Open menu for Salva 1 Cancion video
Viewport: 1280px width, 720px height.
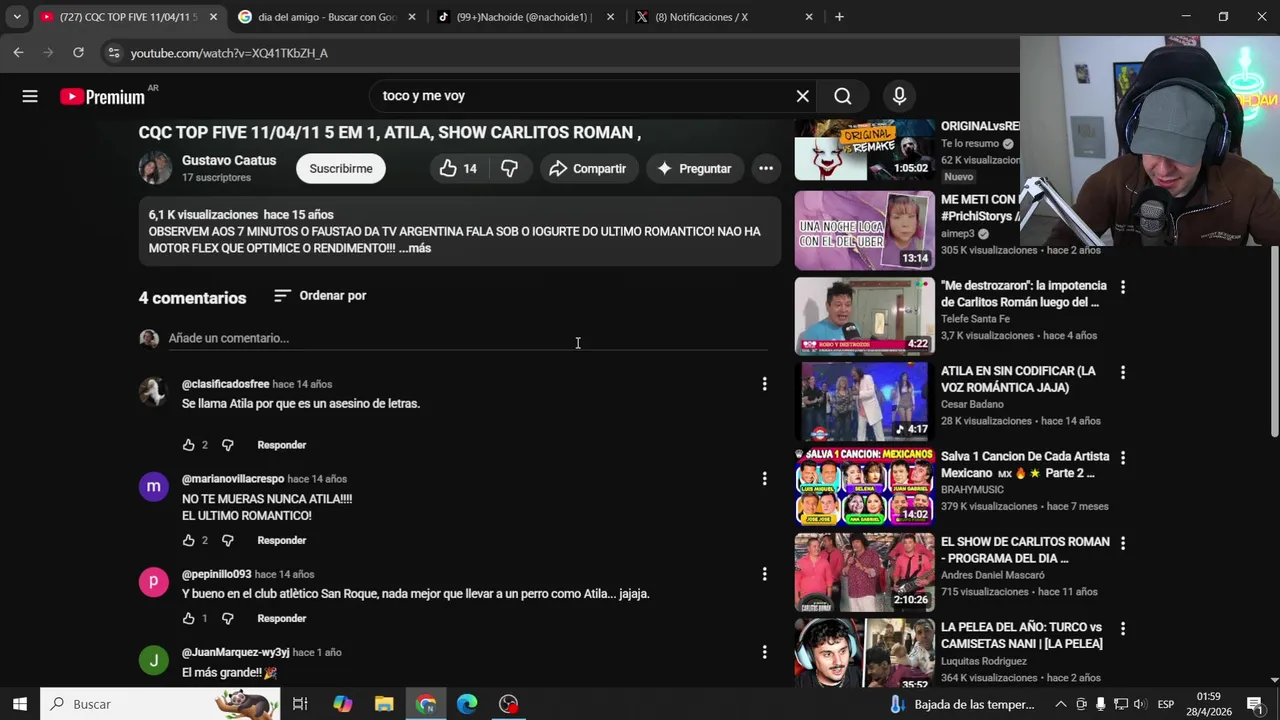[1122, 458]
